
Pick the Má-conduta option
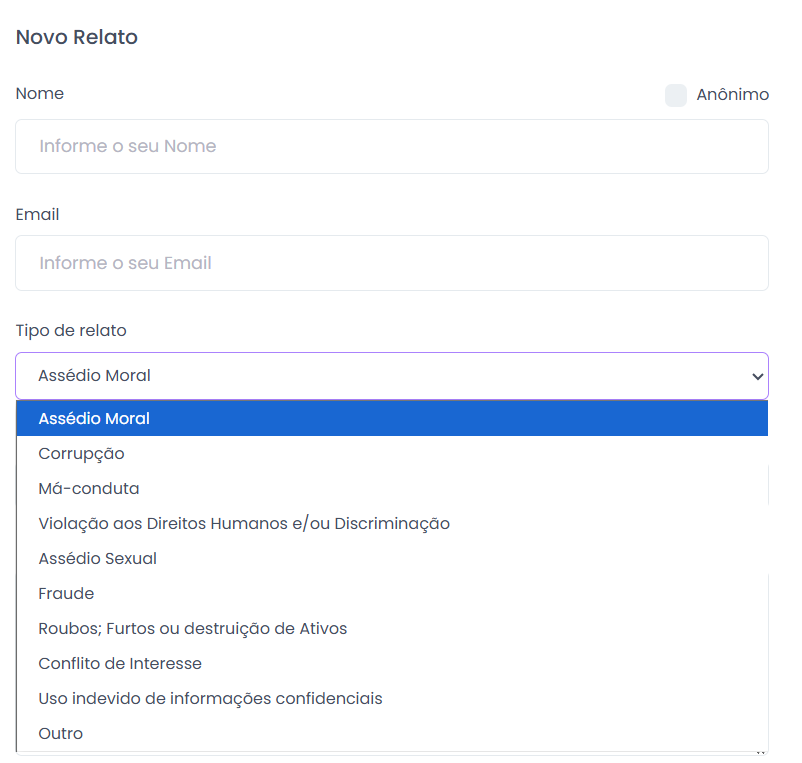click(89, 489)
